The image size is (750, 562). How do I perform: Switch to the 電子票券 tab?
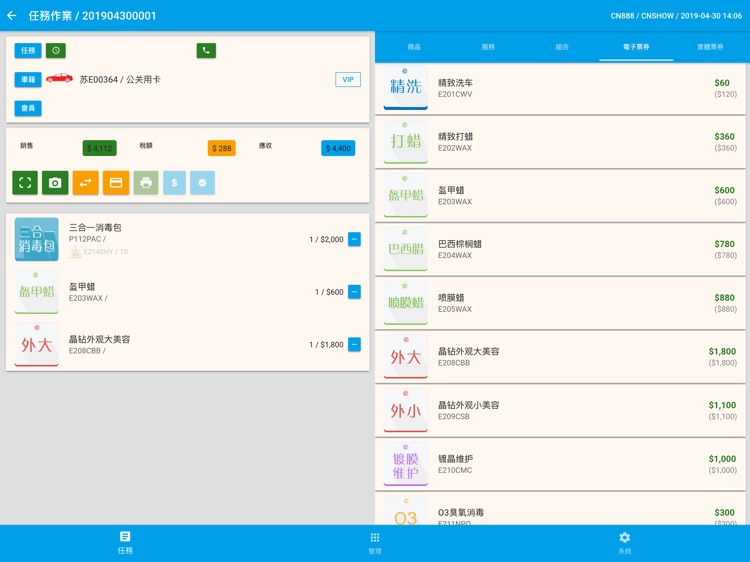(x=636, y=47)
